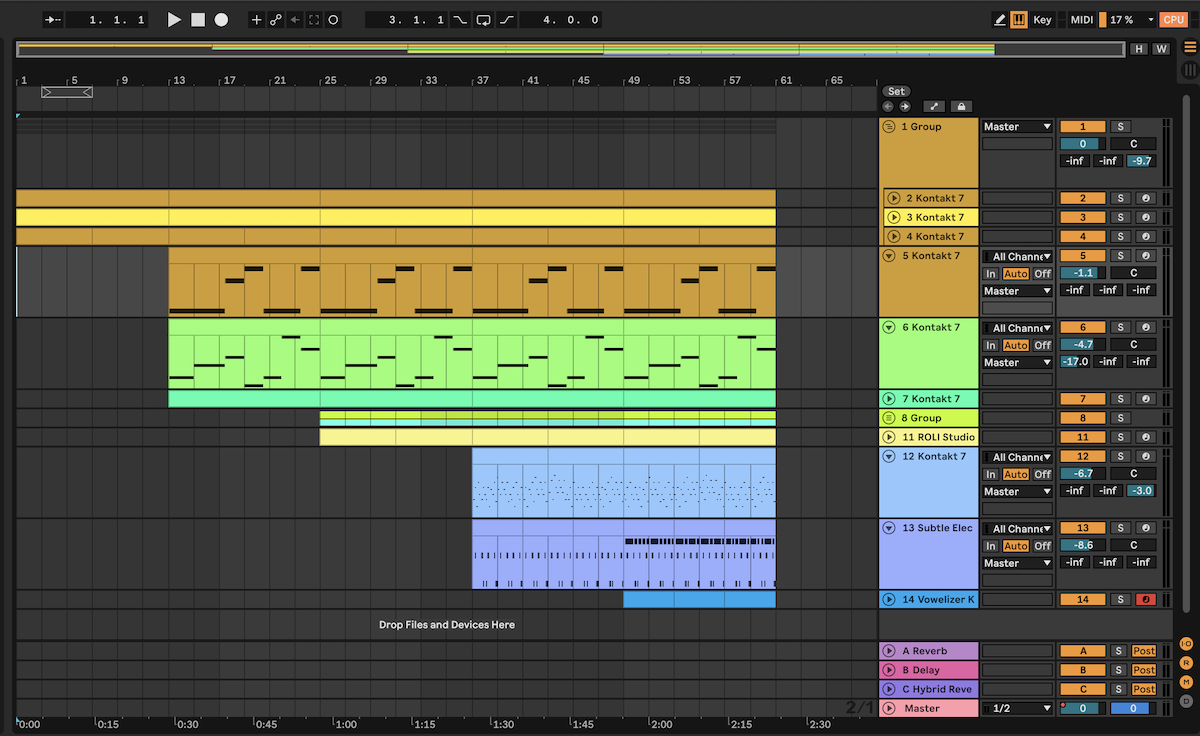This screenshot has width=1200, height=736.
Task: Click Master volume slider
Action: tap(1083, 708)
